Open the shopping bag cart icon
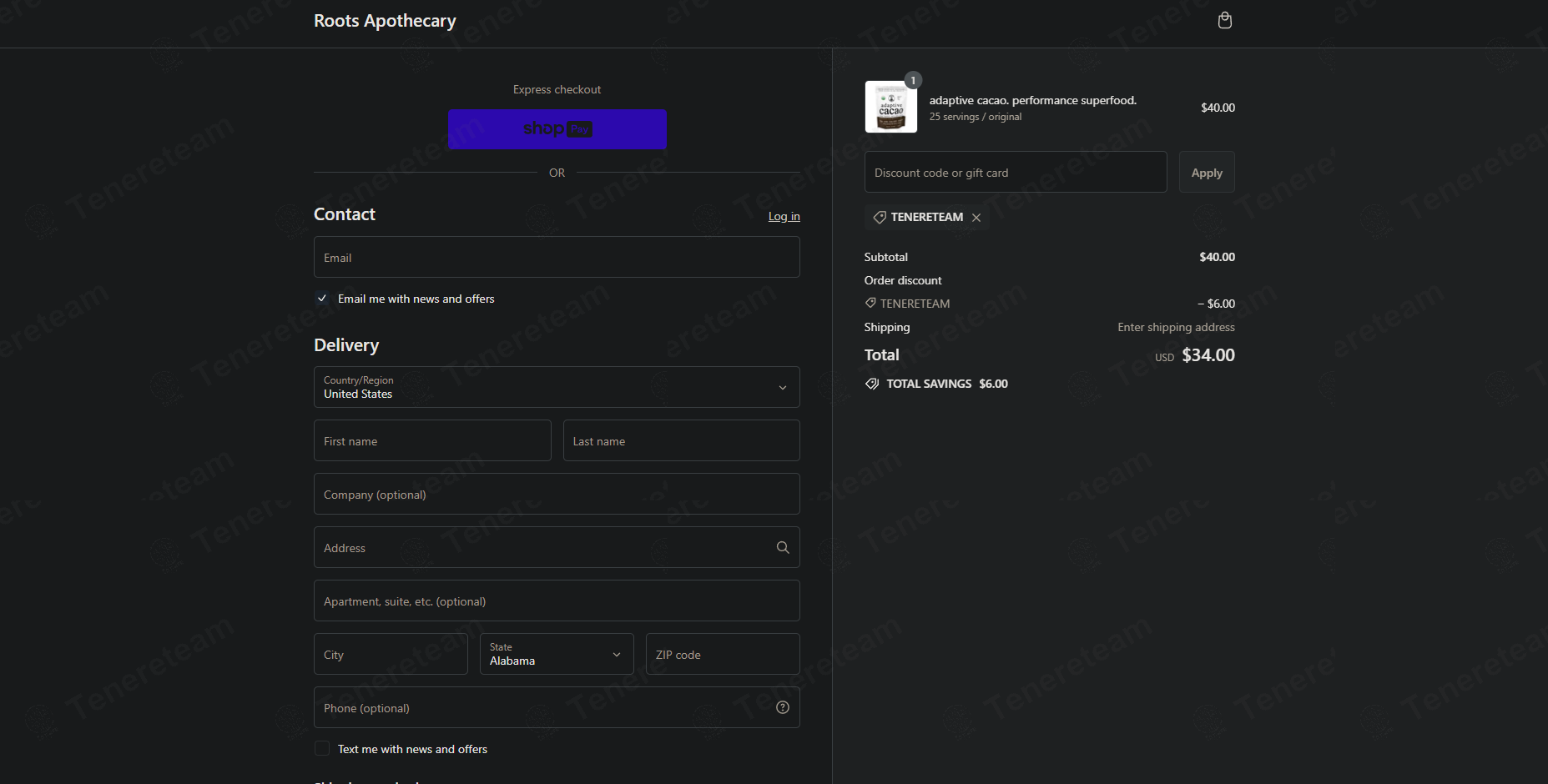Image resolution: width=1548 pixels, height=784 pixels. tap(1224, 21)
